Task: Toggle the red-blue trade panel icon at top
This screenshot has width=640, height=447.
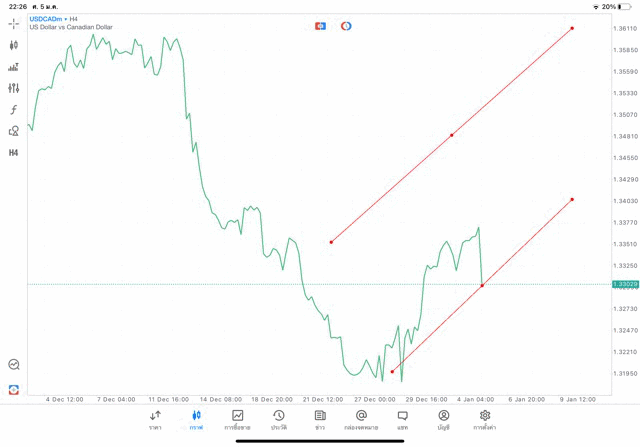Action: 320,26
